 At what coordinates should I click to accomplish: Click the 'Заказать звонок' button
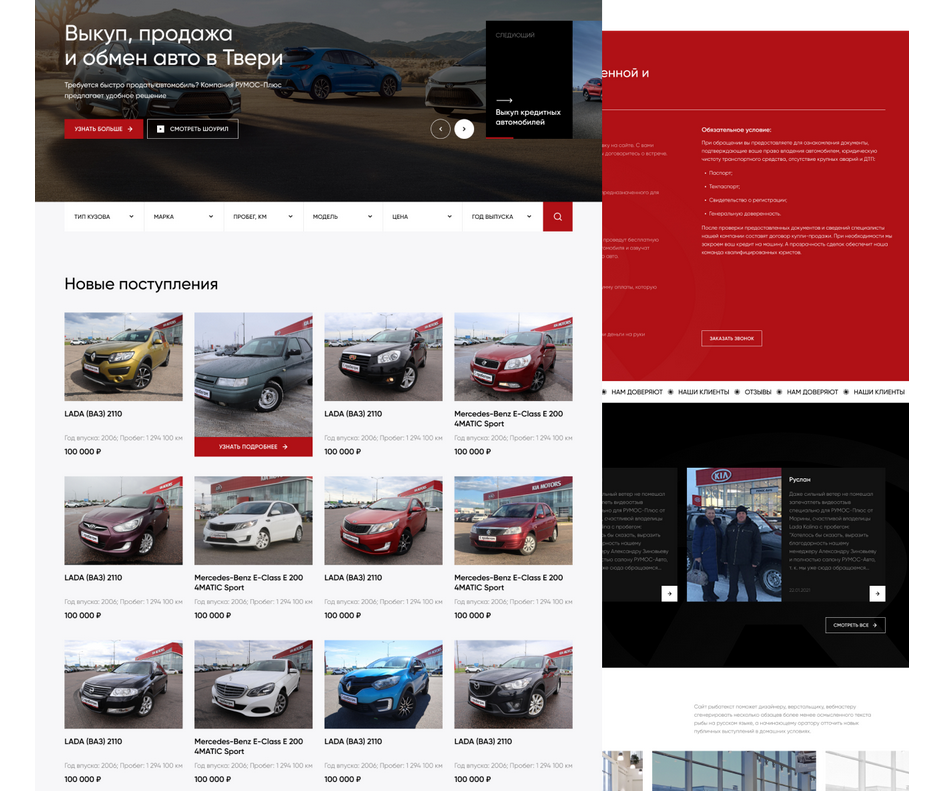(732, 338)
